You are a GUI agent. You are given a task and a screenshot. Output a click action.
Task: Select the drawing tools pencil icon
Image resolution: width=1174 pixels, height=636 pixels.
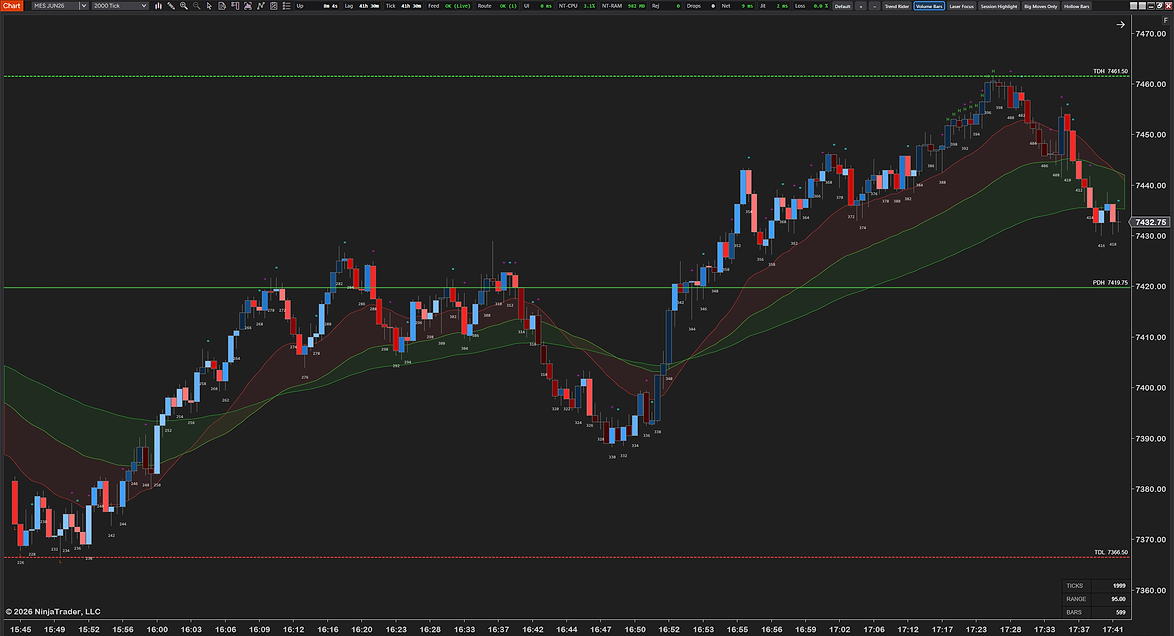coord(171,6)
